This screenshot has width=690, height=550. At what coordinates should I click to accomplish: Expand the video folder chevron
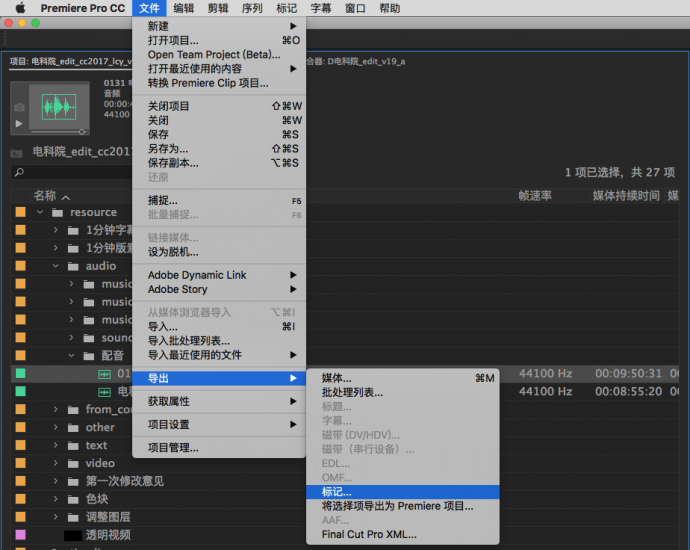tap(55, 463)
